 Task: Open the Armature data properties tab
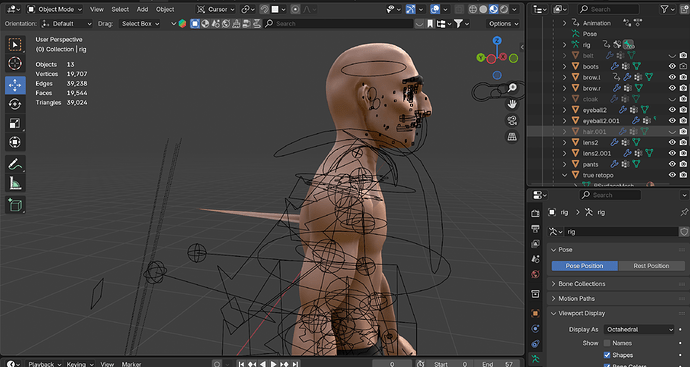tap(535, 359)
